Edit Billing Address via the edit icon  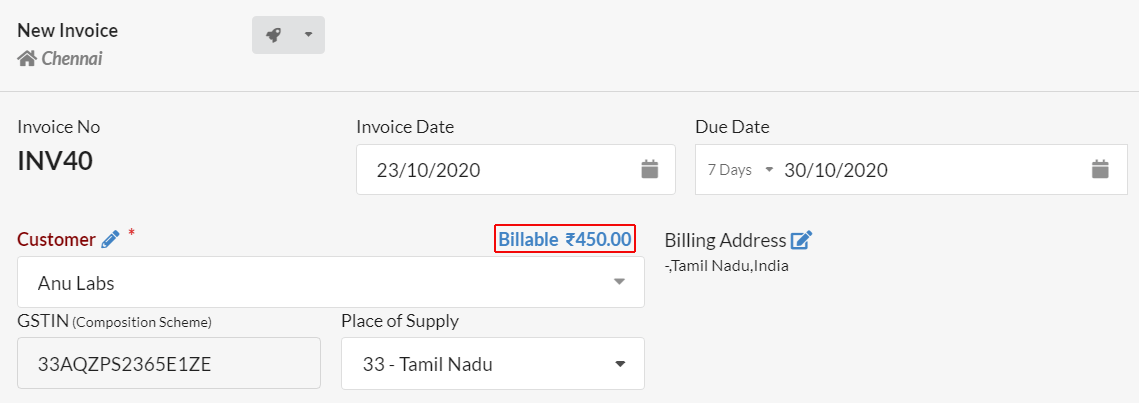pyautogui.click(x=801, y=240)
